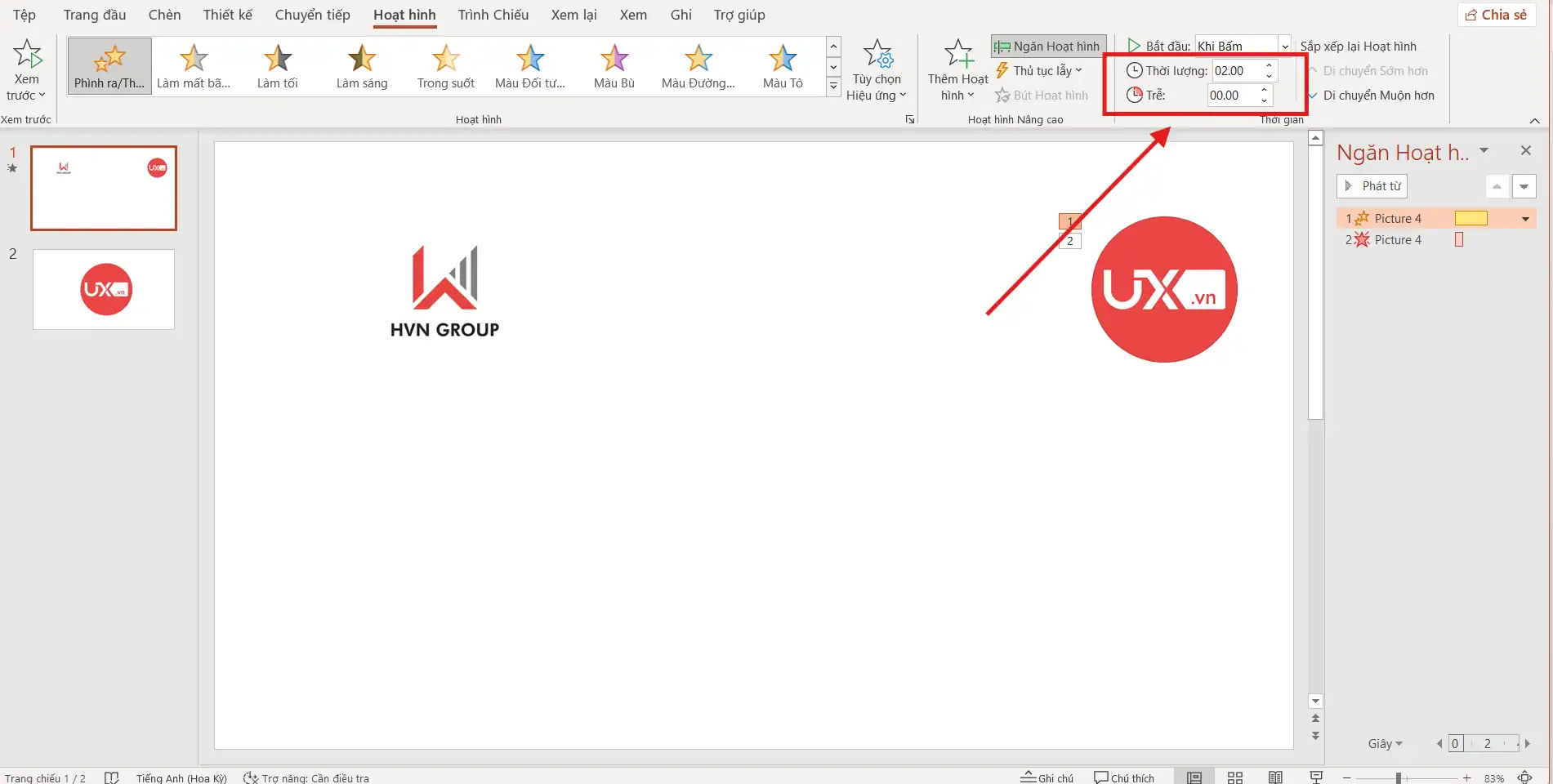Toggle the Ghi chú notes pane
Viewport: 1553px width, 784px height.
point(1047,777)
